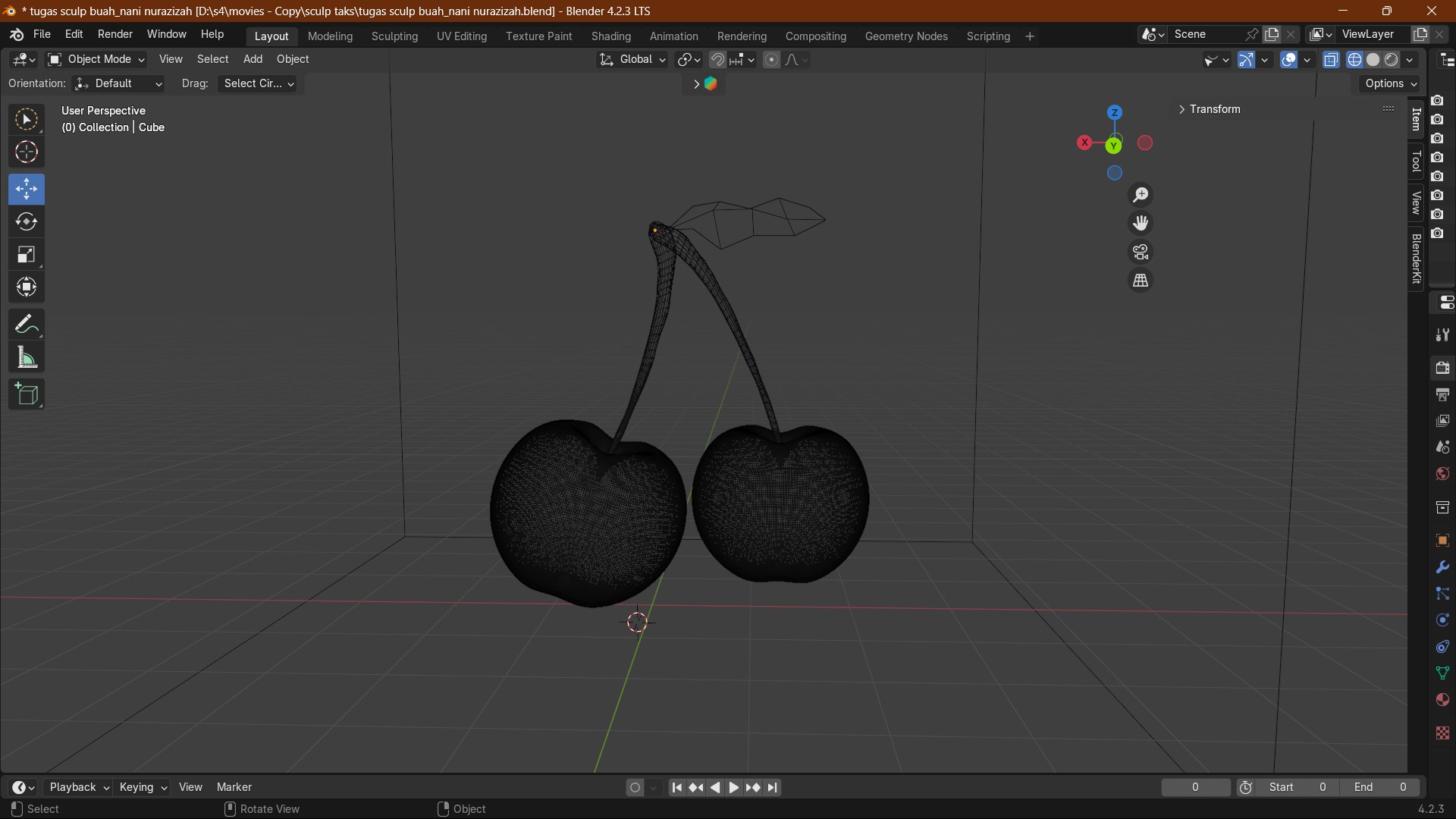The image size is (1456, 819).
Task: Toggle the timeline use preview range clock
Action: click(1246, 787)
